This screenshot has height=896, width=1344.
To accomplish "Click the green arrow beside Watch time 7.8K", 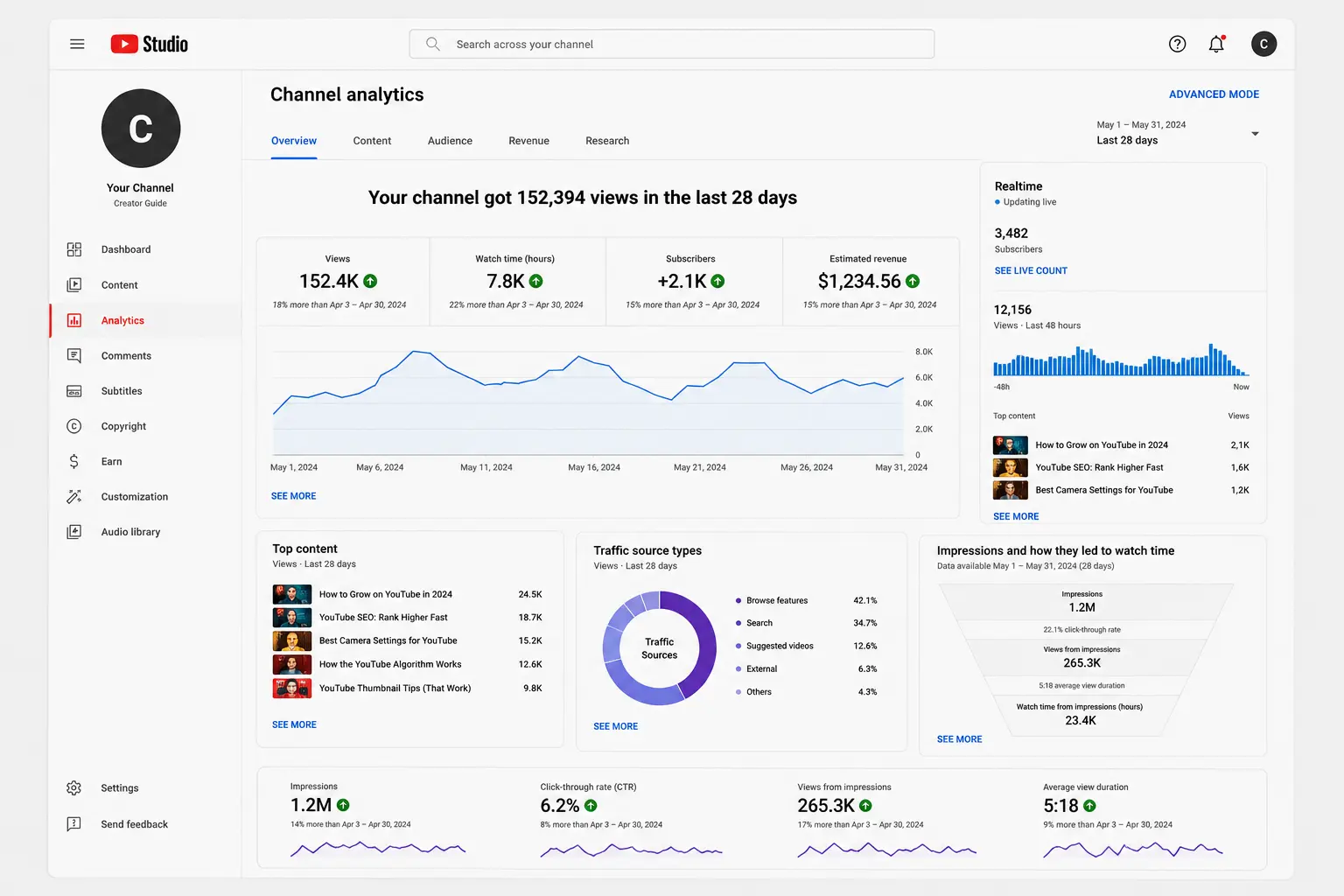I will (536, 281).
